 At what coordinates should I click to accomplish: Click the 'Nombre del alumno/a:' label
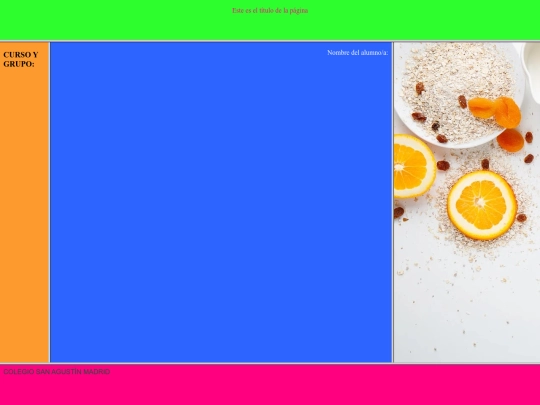pos(357,53)
